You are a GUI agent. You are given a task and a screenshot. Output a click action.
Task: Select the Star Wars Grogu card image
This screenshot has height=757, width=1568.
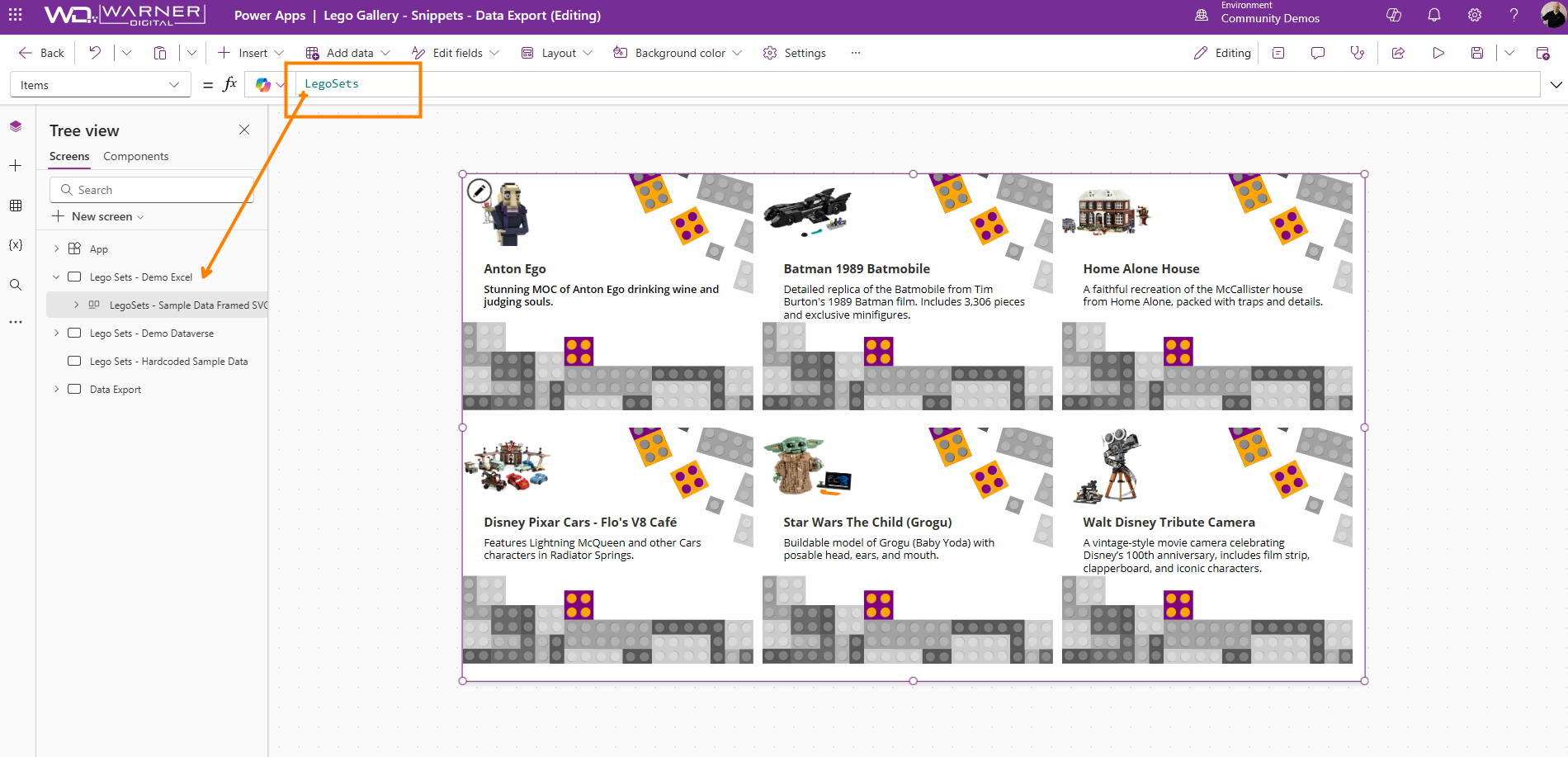807,466
